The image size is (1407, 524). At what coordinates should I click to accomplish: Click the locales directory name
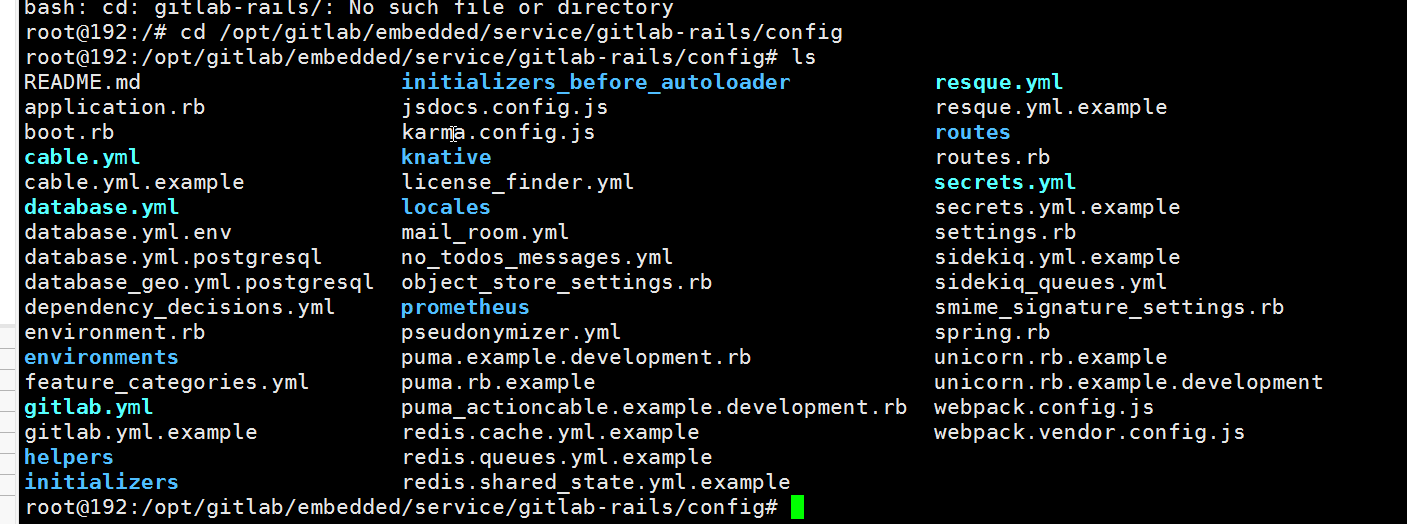(x=446, y=207)
